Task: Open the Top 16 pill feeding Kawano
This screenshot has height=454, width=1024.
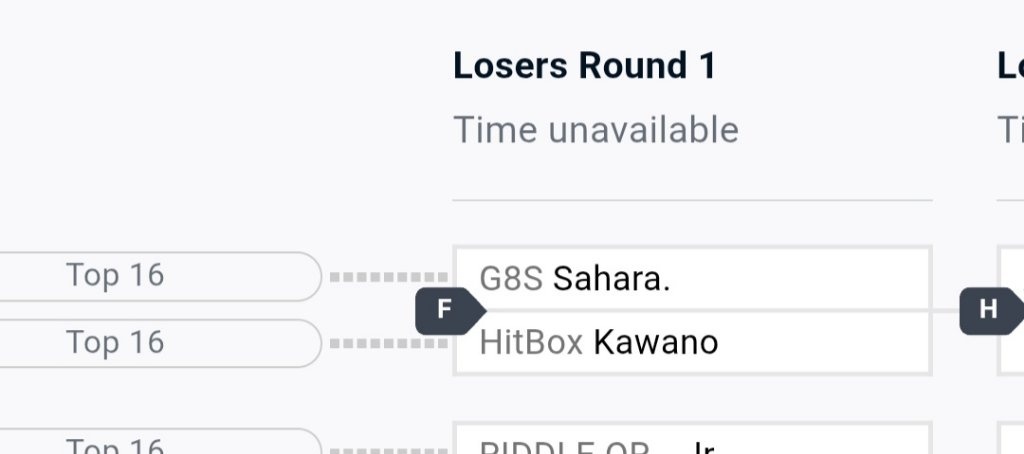Action: [x=160, y=343]
